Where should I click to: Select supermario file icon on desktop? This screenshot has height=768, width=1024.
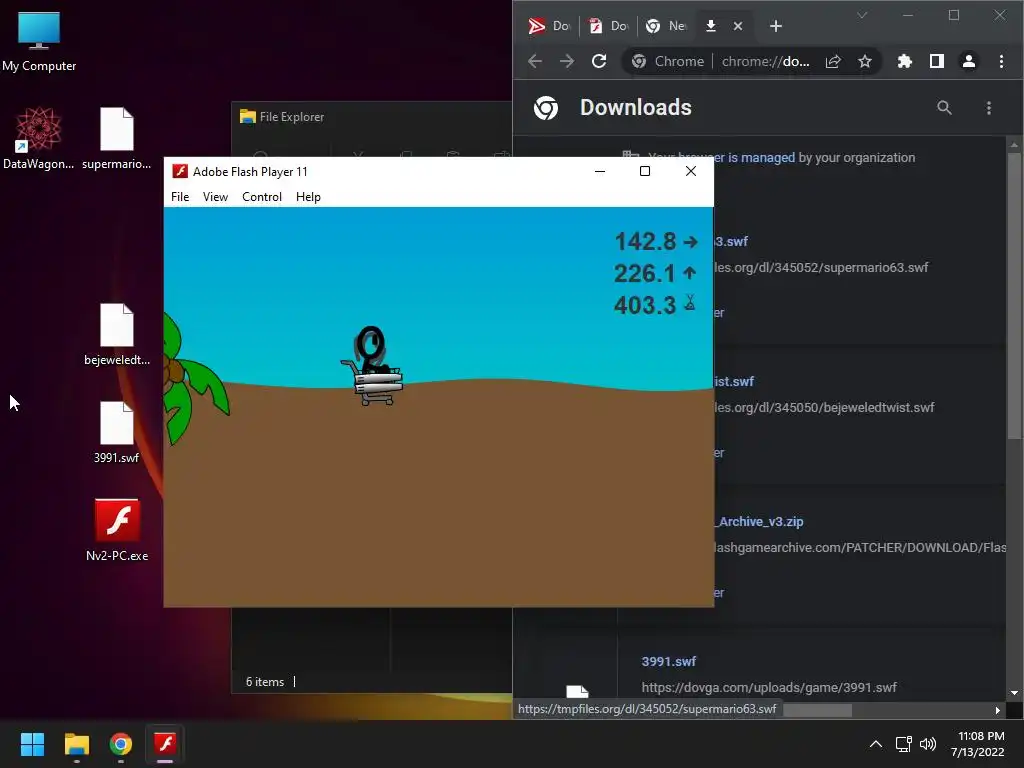click(117, 138)
